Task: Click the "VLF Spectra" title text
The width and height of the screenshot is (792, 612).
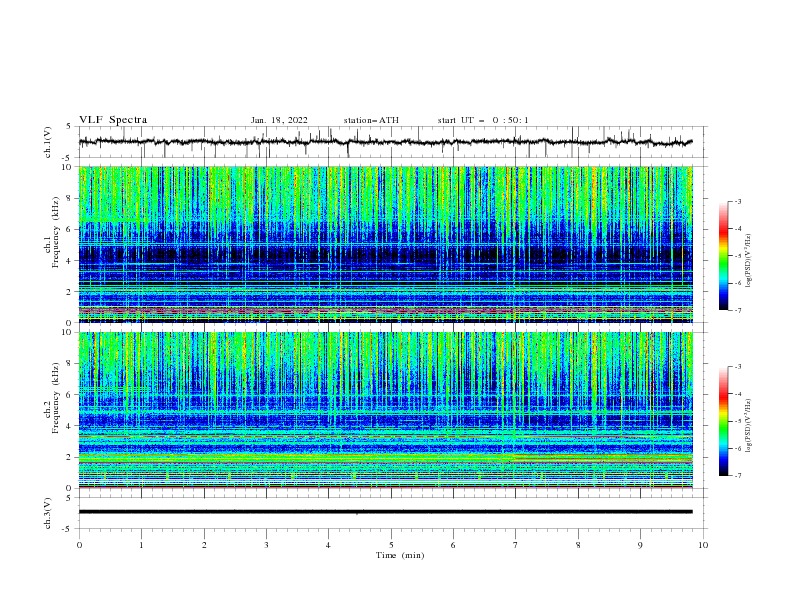Action: (x=113, y=120)
